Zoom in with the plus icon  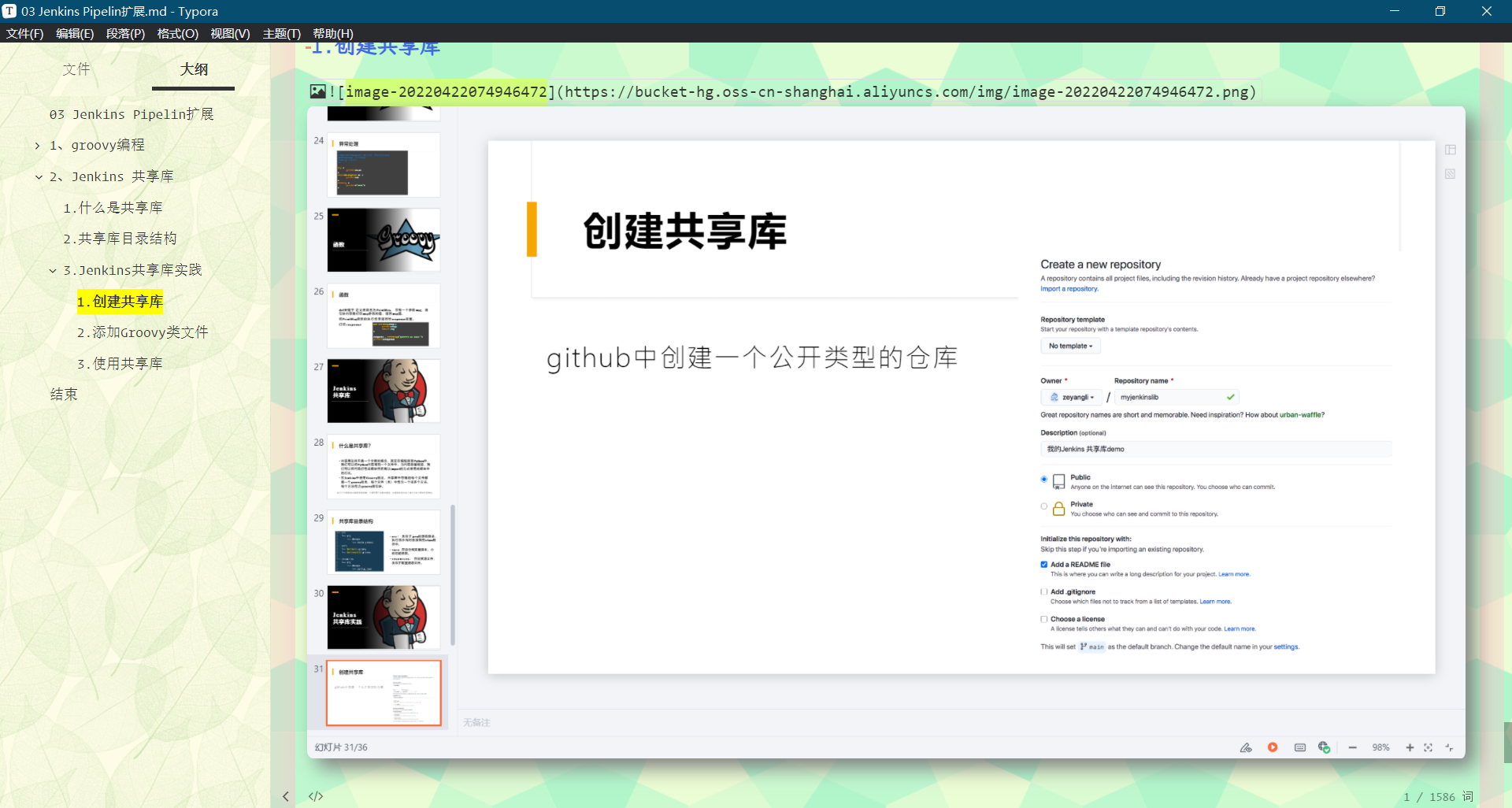click(x=1410, y=747)
